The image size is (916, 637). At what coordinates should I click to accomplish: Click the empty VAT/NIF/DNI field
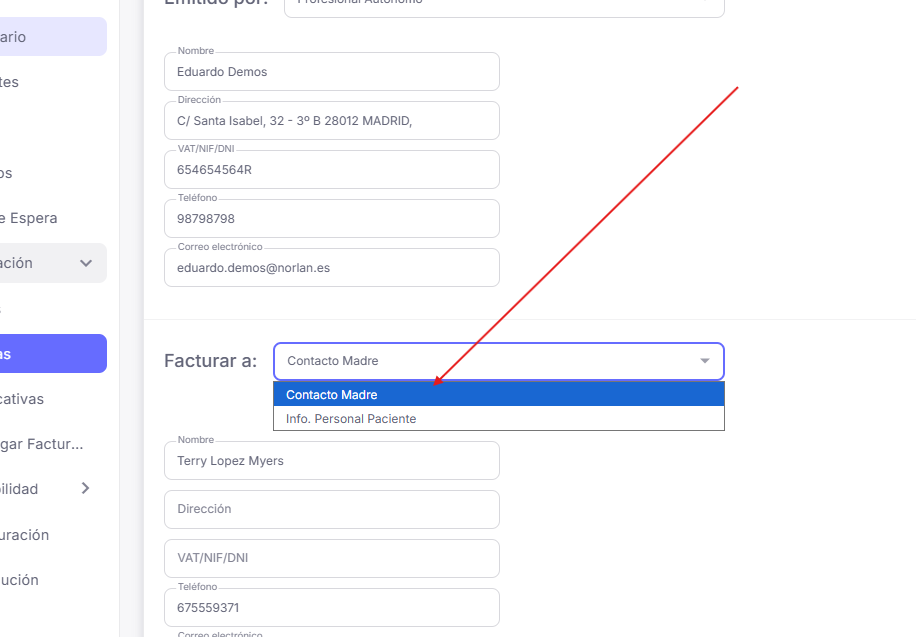pos(331,558)
